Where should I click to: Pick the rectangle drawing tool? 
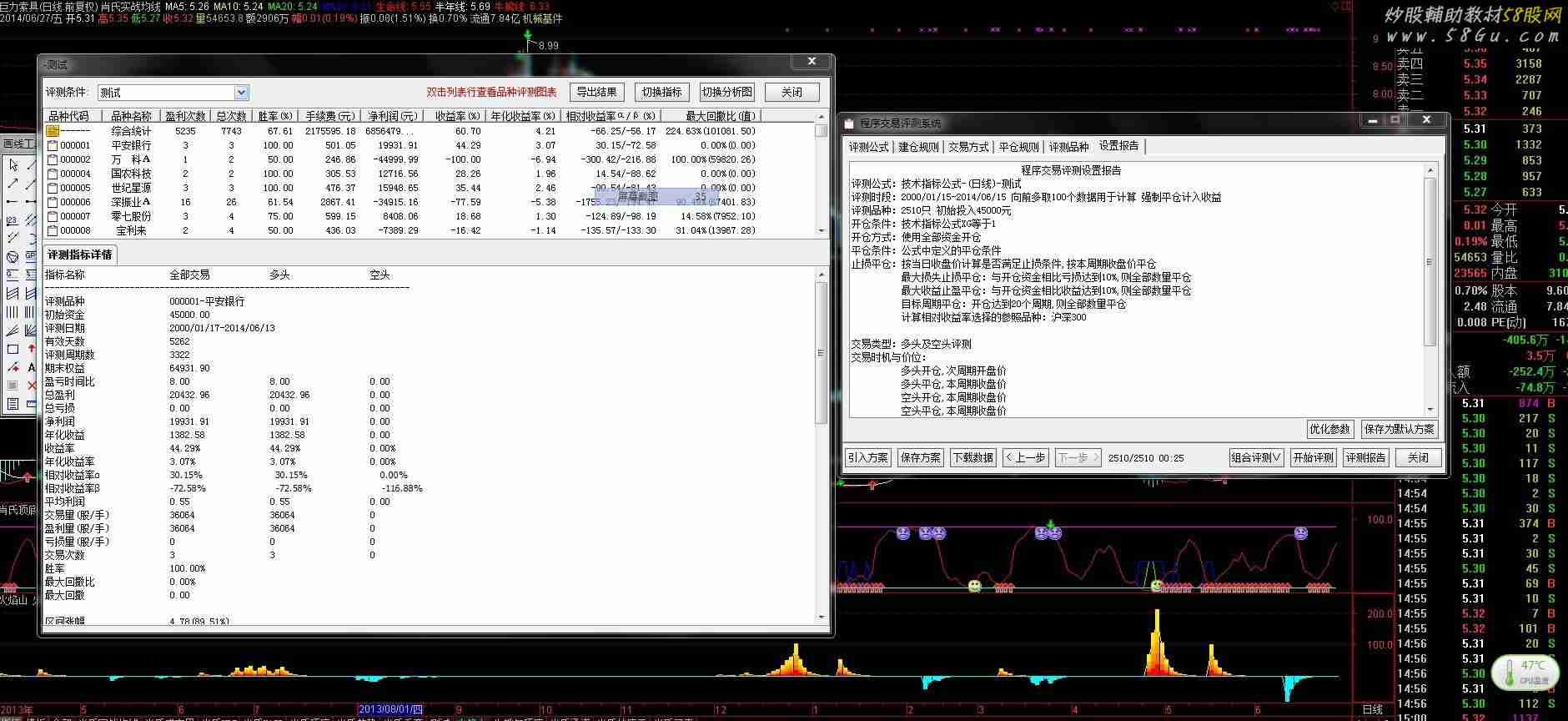point(13,349)
